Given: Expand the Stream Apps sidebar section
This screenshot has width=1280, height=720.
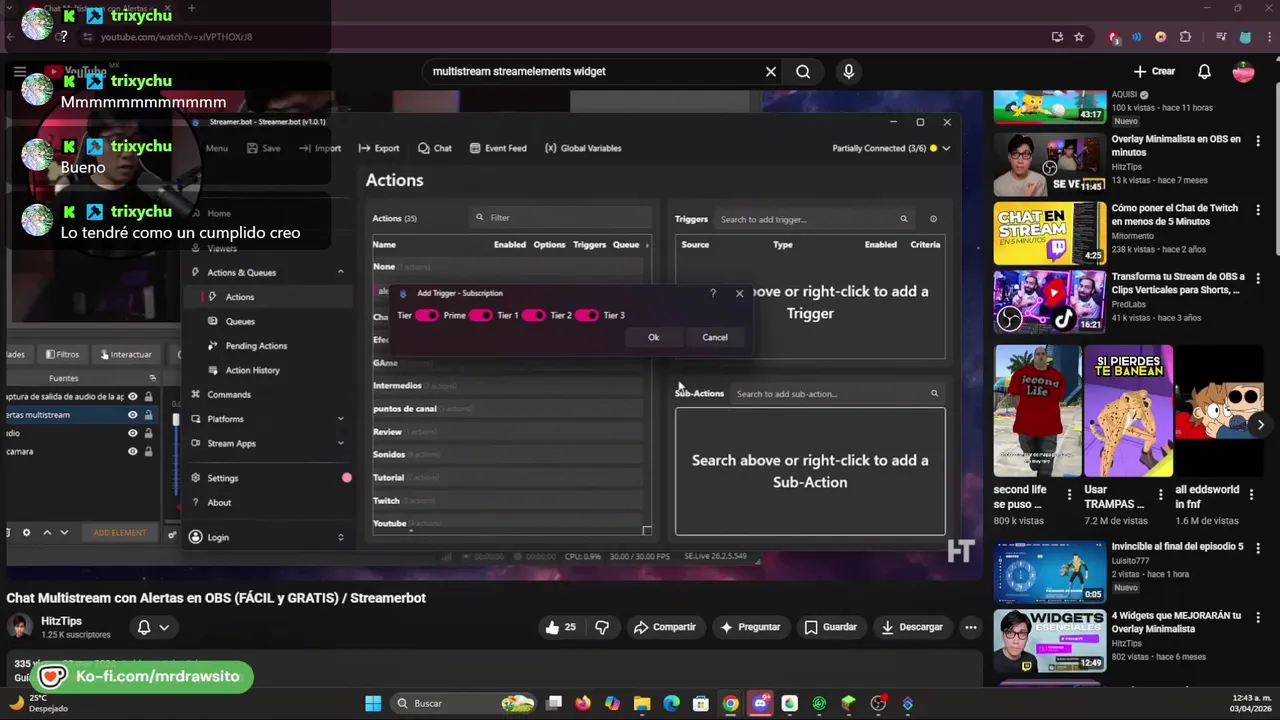Looking at the screenshot, I should pos(340,443).
